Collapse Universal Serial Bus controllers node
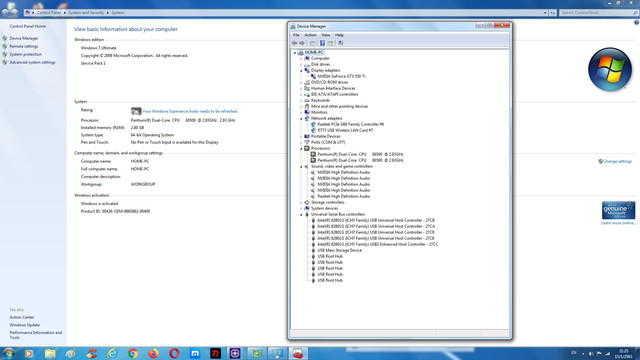Viewport: 640px width, 360px height. [x=301, y=214]
